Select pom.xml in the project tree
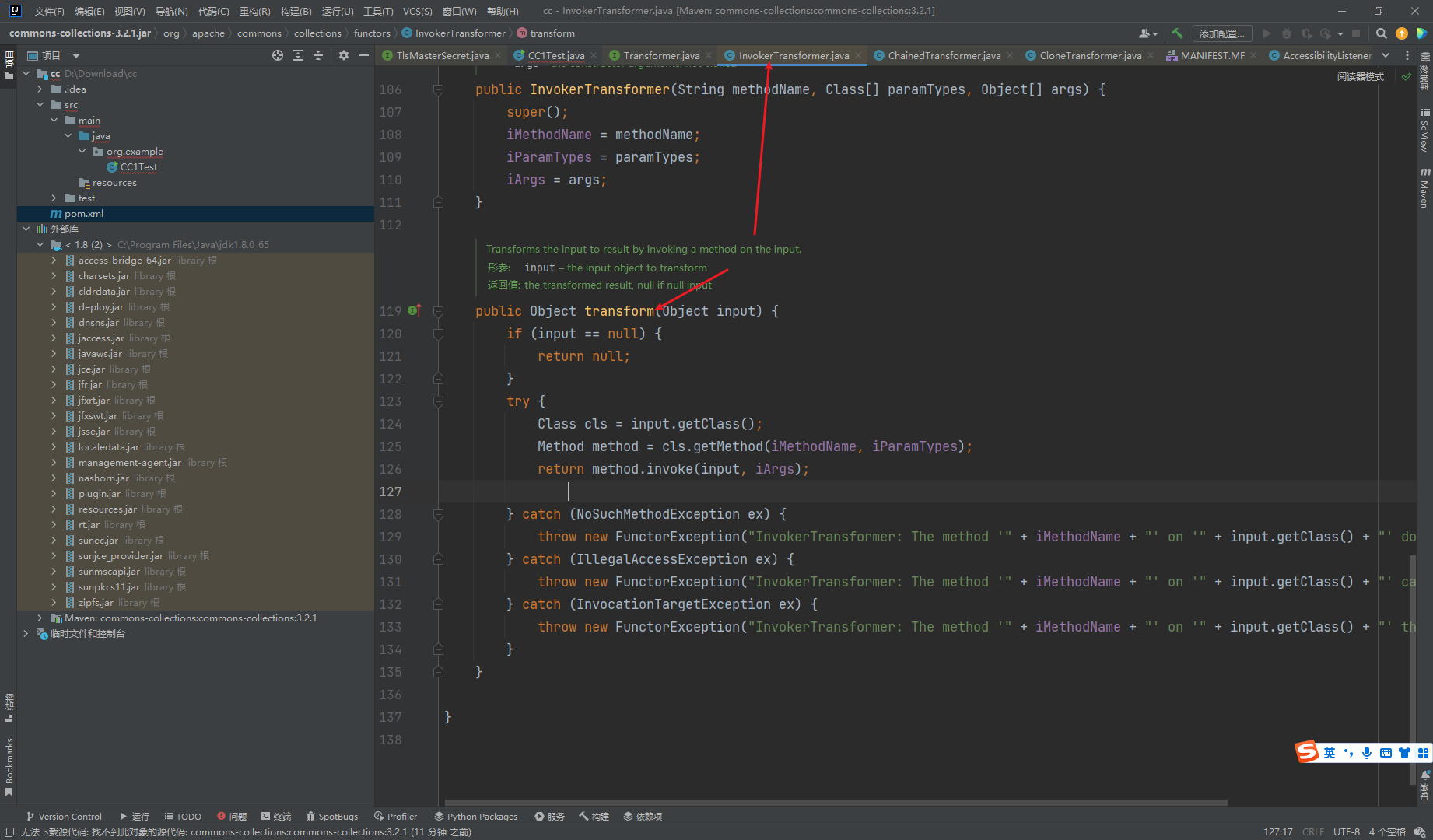 pos(195,214)
